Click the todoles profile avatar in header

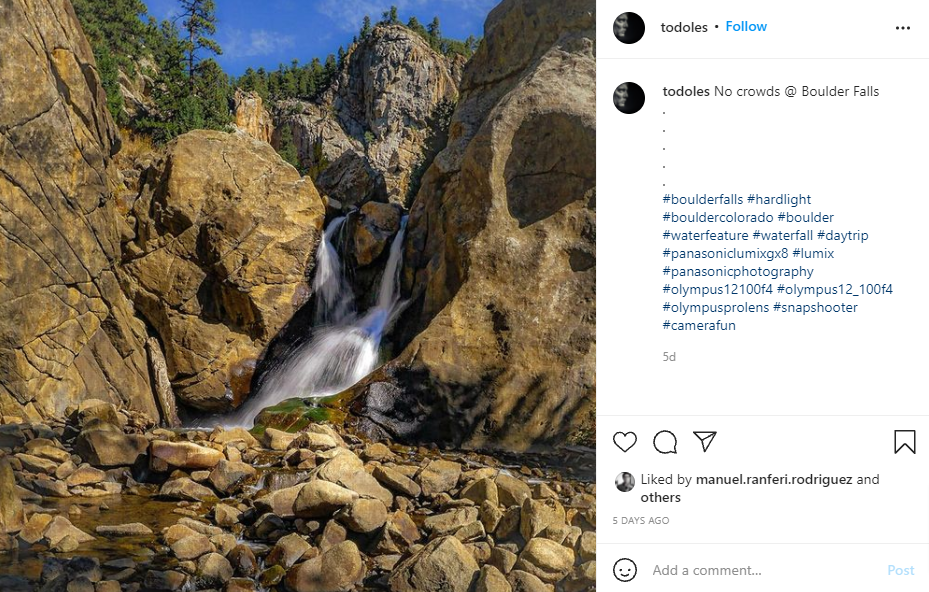[x=629, y=28]
